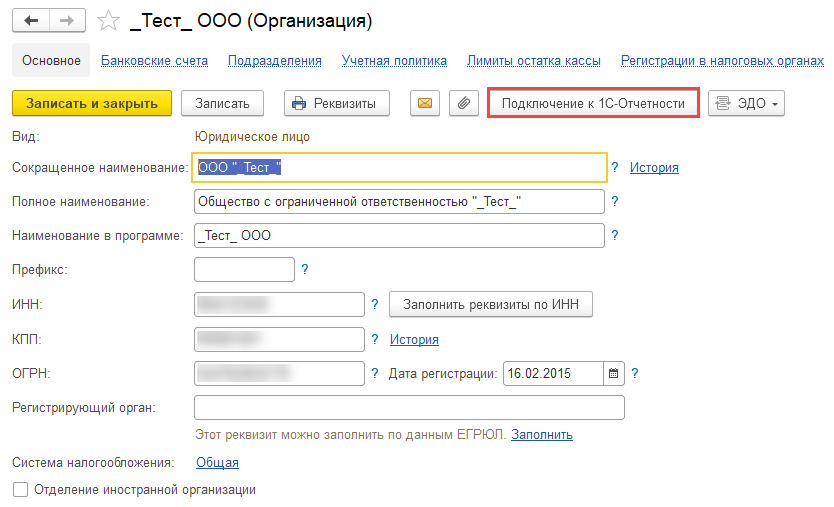Click the paperclip attachments icon
Screen dimensions: 834x507
[x=462, y=103]
